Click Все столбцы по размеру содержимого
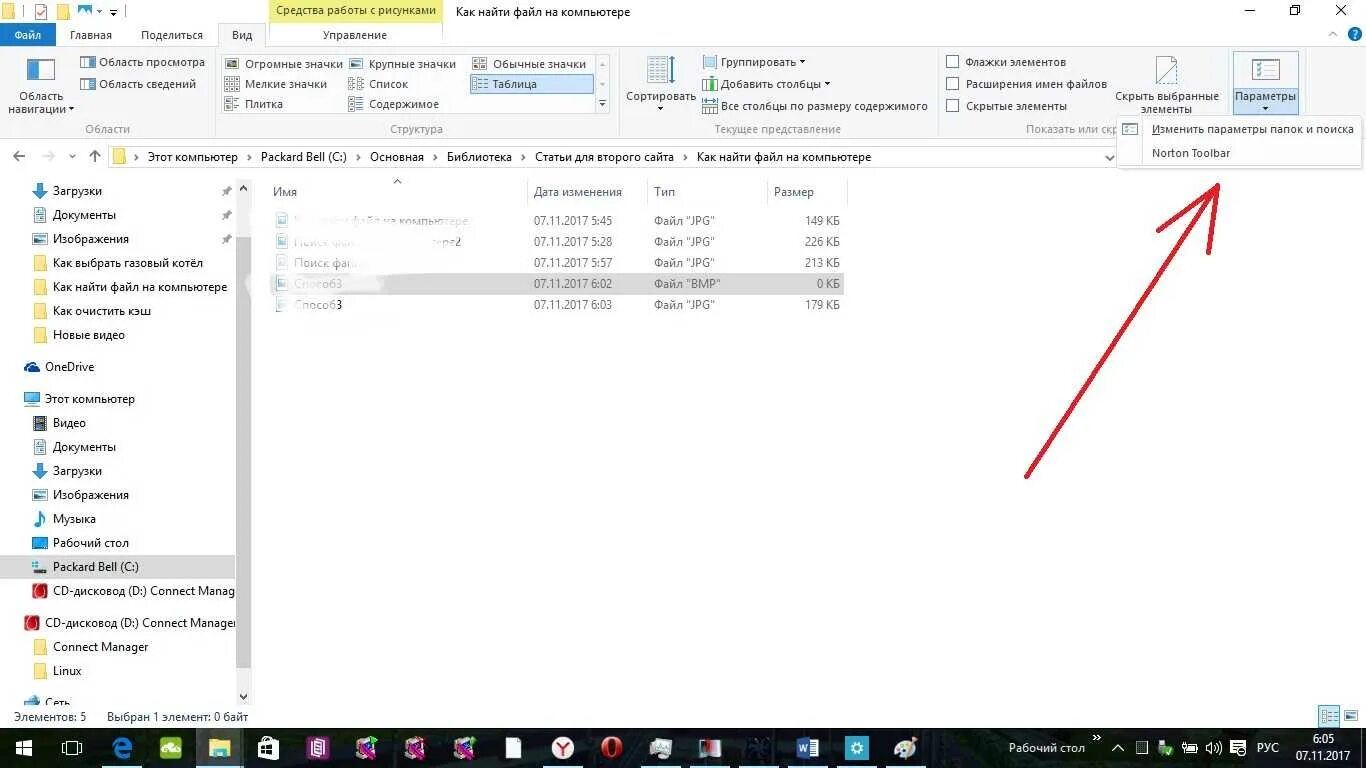Image resolution: width=1366 pixels, height=768 pixels. 815,106
